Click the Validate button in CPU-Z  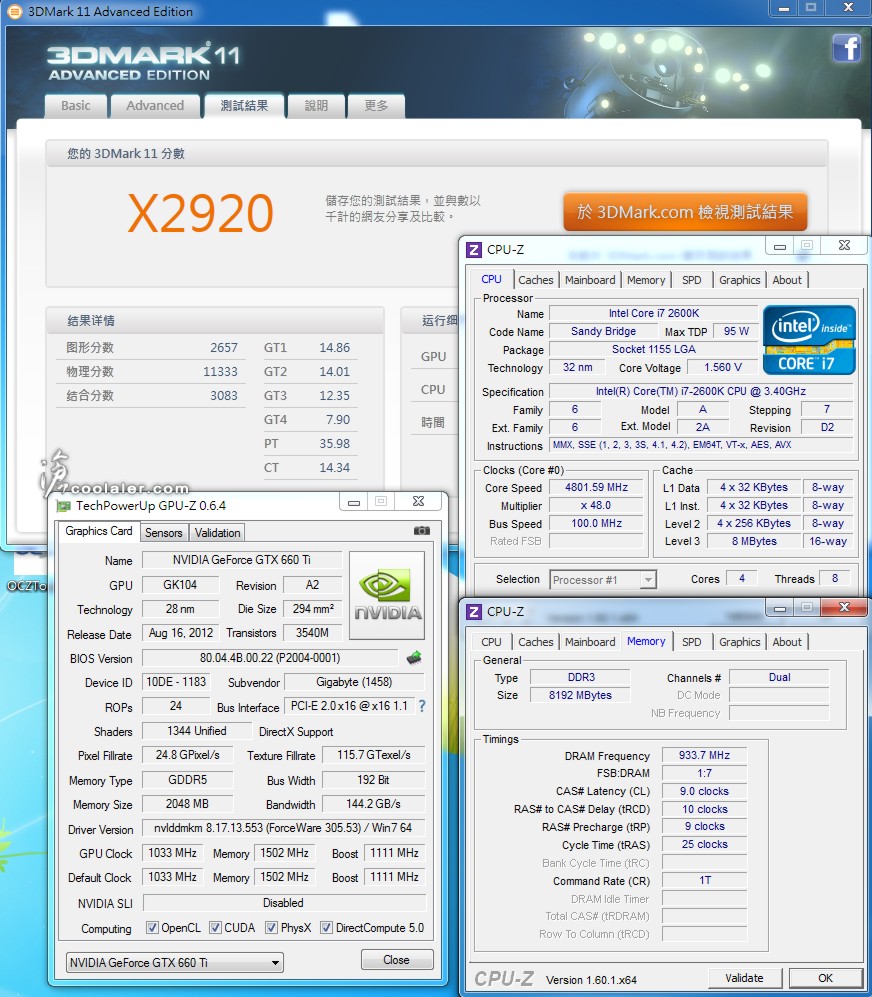point(744,978)
